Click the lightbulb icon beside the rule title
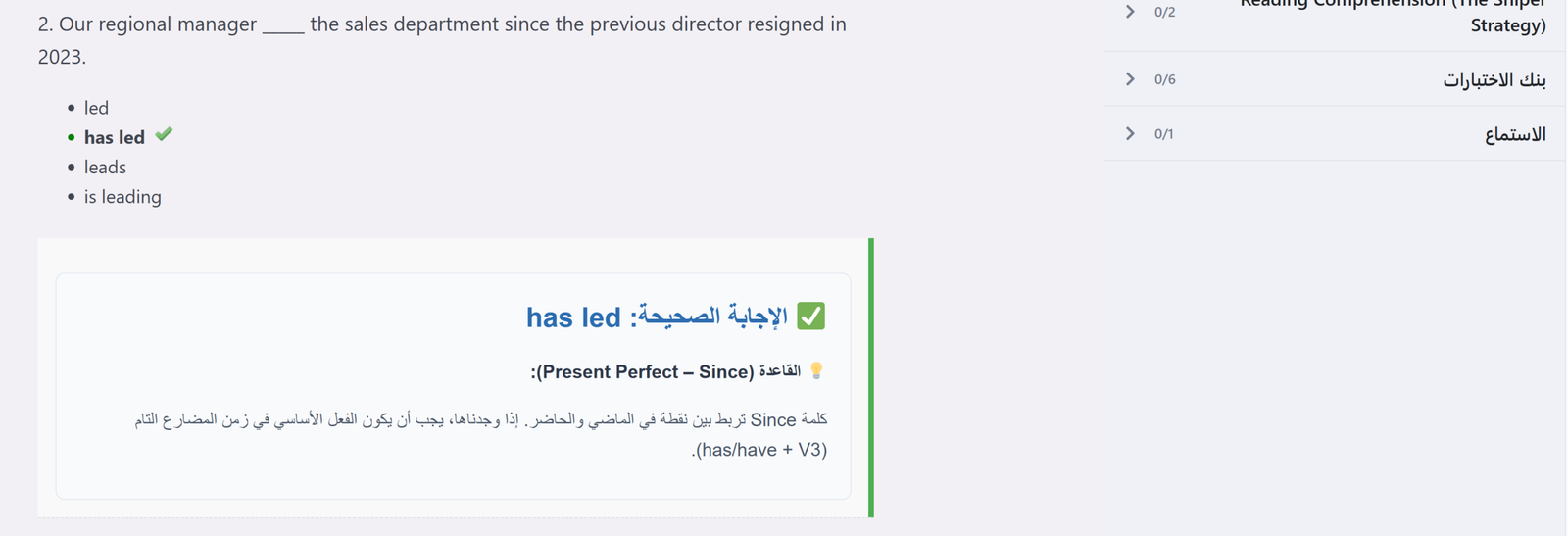Viewport: 1568px width, 536px height. pyautogui.click(x=816, y=371)
